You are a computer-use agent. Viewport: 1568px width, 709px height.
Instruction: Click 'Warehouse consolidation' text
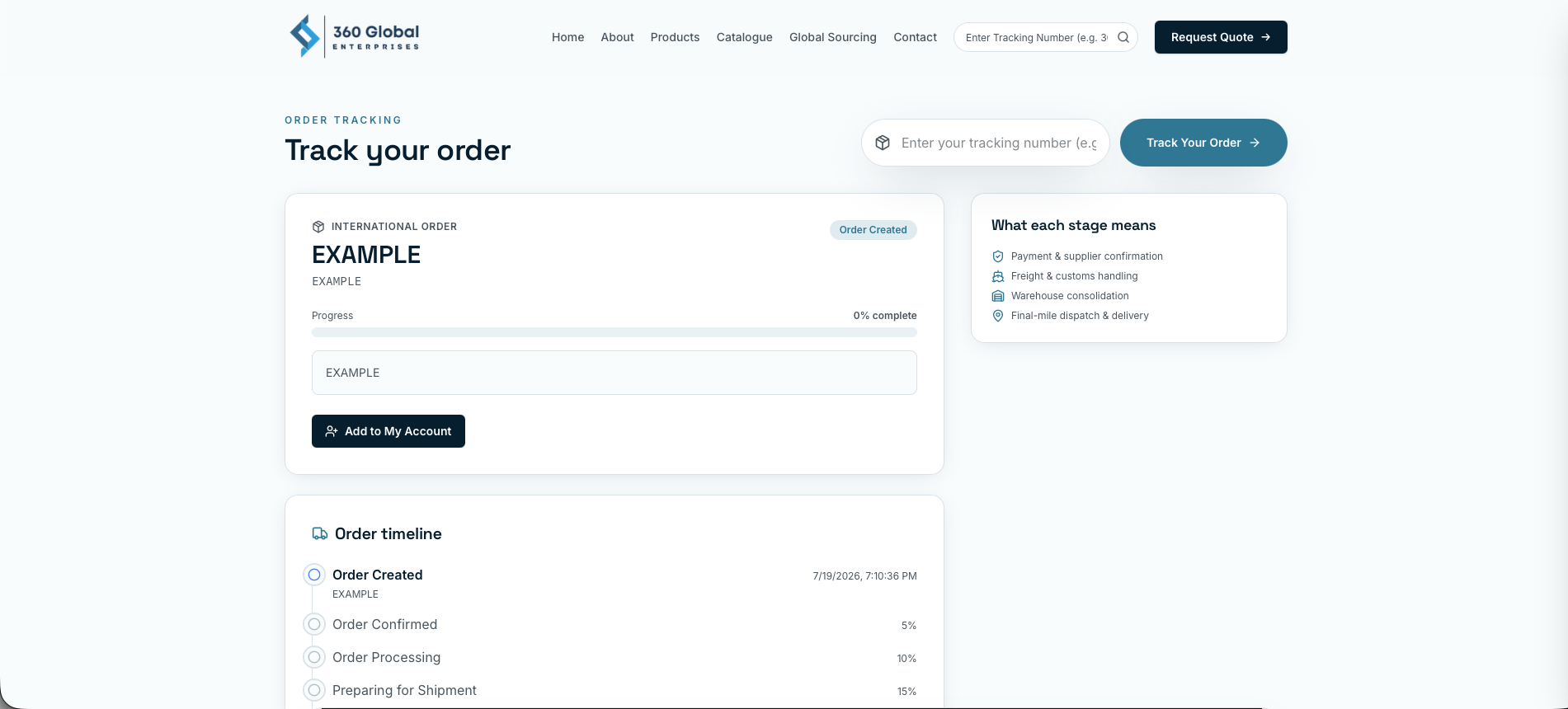click(1070, 296)
